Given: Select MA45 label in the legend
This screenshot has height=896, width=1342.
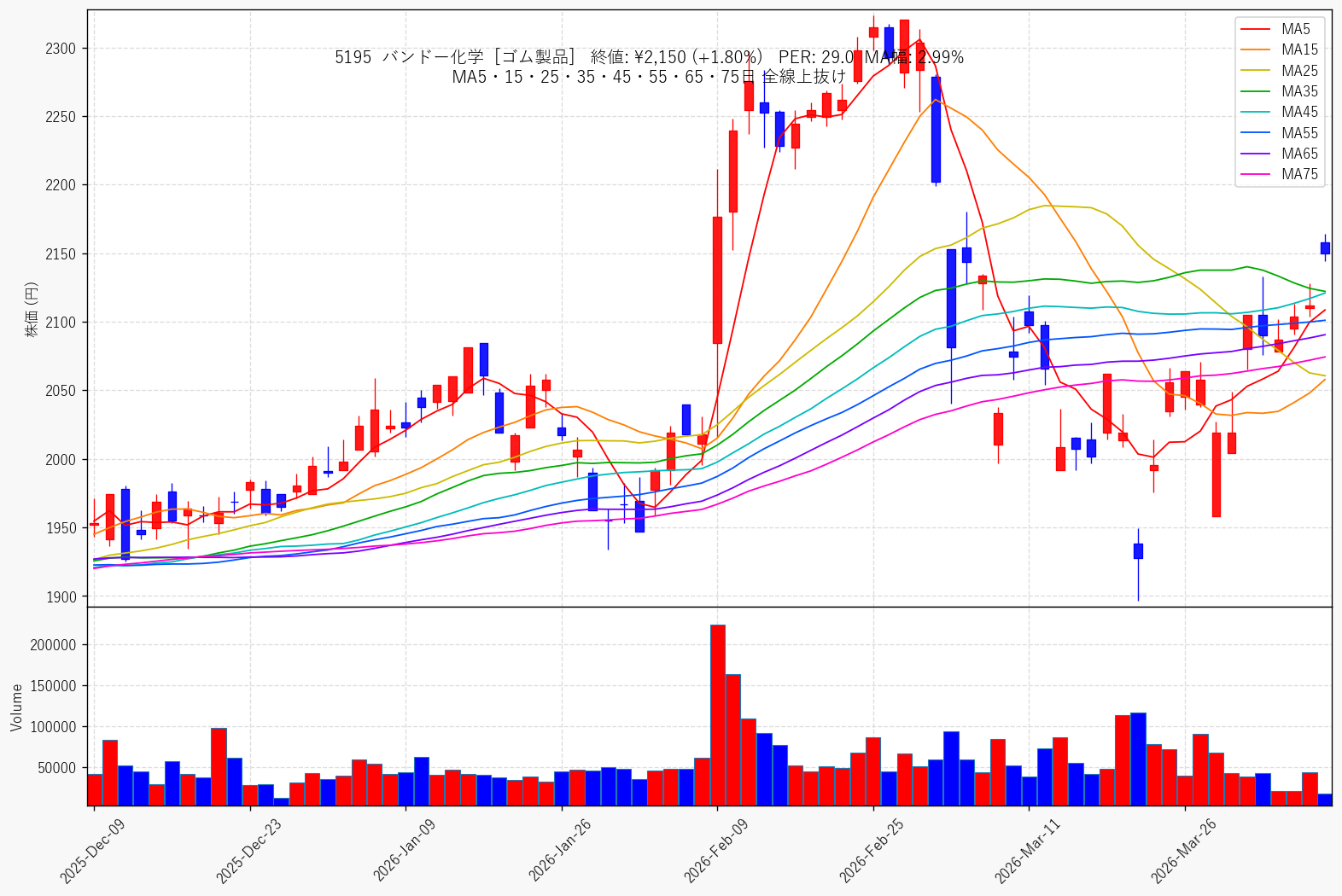Looking at the screenshot, I should click(x=1299, y=112).
